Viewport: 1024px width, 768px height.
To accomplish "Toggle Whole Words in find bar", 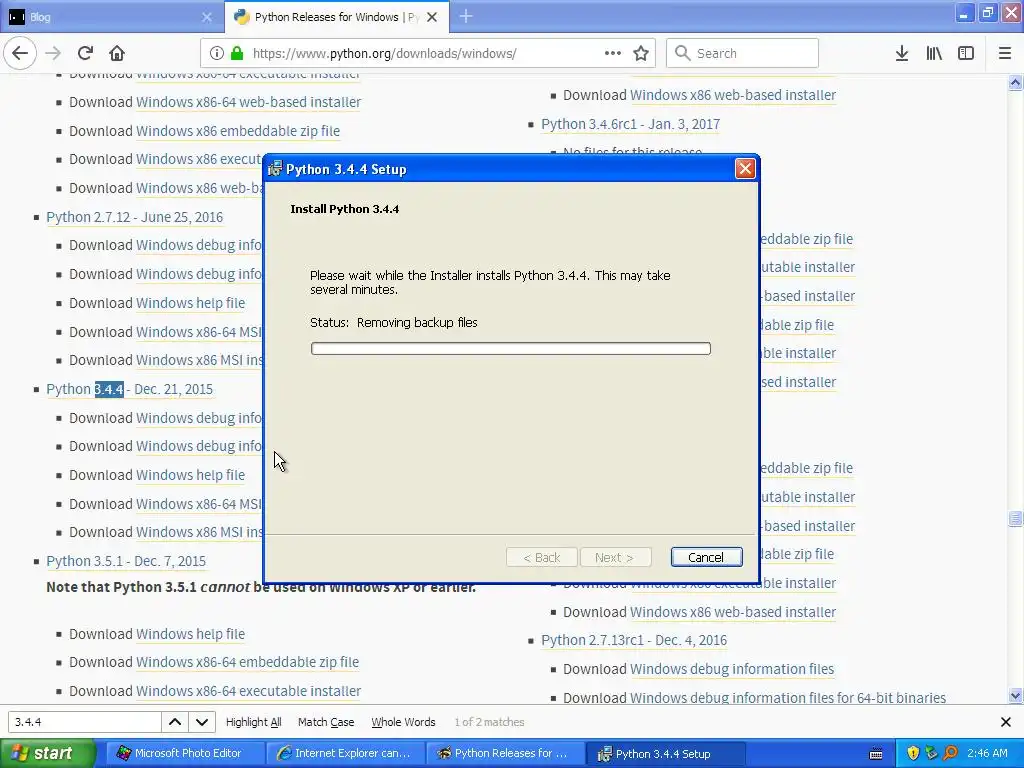I will pos(403,722).
